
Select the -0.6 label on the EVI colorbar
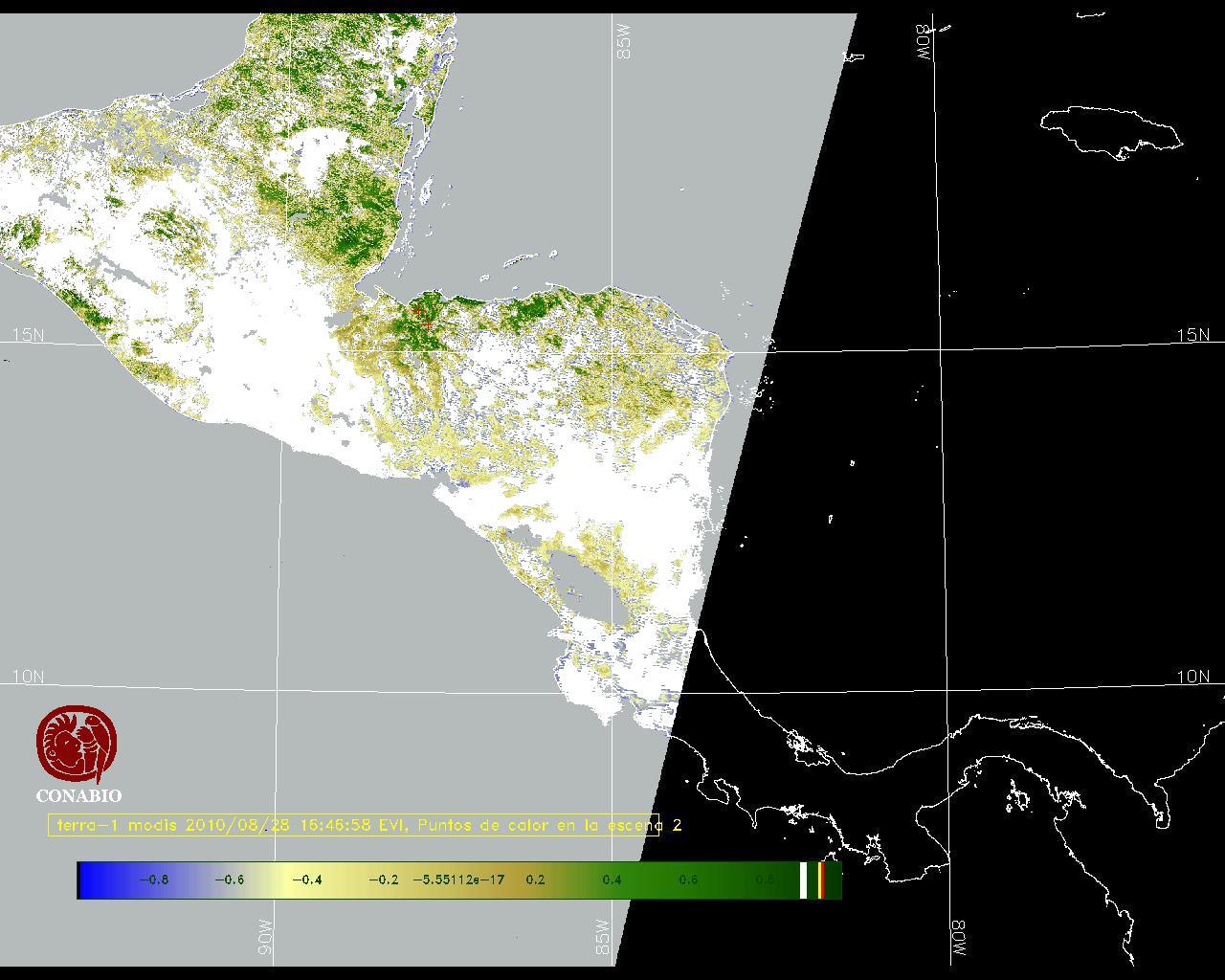230,880
